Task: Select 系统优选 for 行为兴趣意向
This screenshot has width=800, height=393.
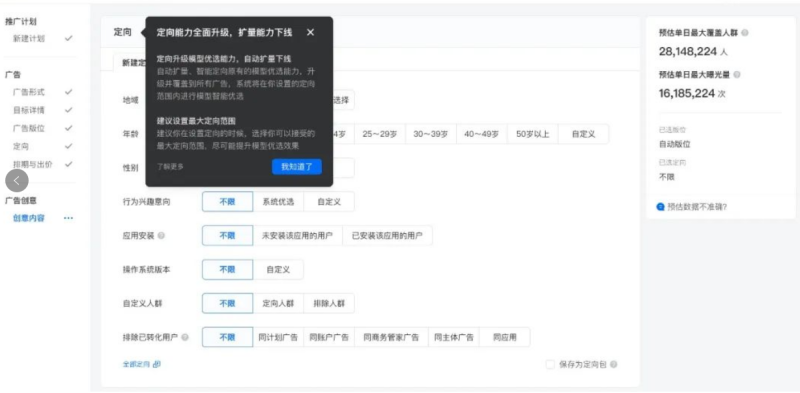Action: [278, 202]
